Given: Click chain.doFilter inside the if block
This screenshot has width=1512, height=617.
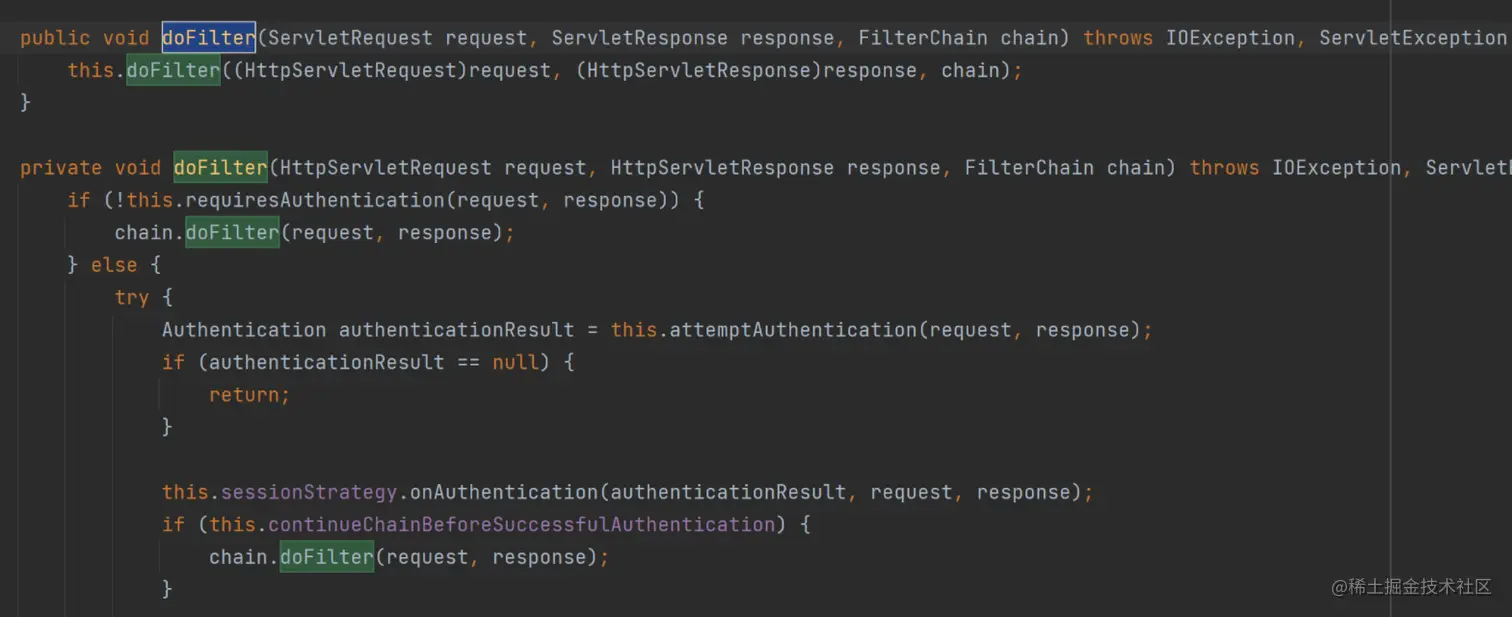Looking at the screenshot, I should click(232, 233).
